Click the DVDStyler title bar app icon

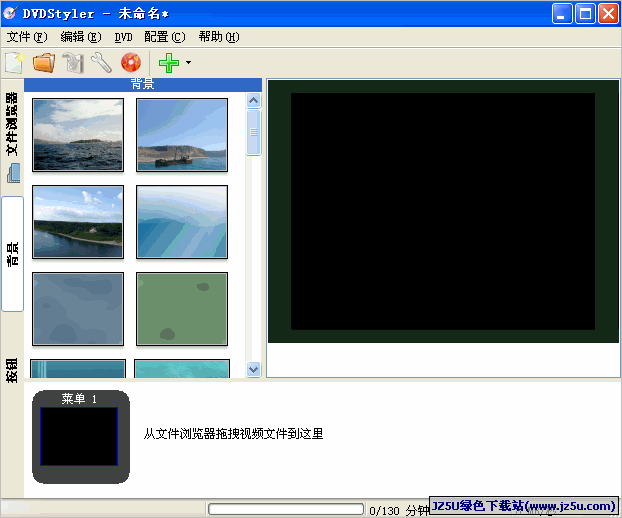(x=10, y=13)
